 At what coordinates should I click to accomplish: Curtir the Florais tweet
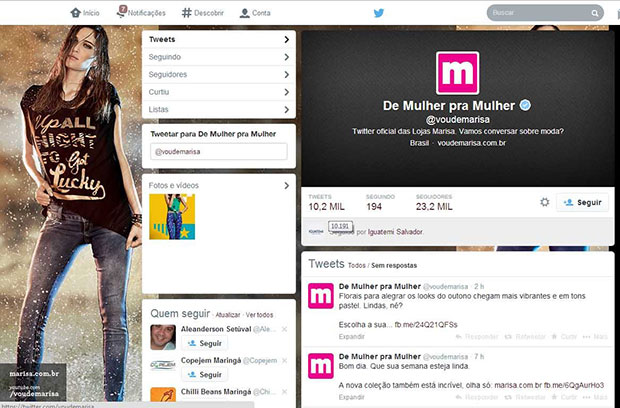pyautogui.click(x=564, y=336)
